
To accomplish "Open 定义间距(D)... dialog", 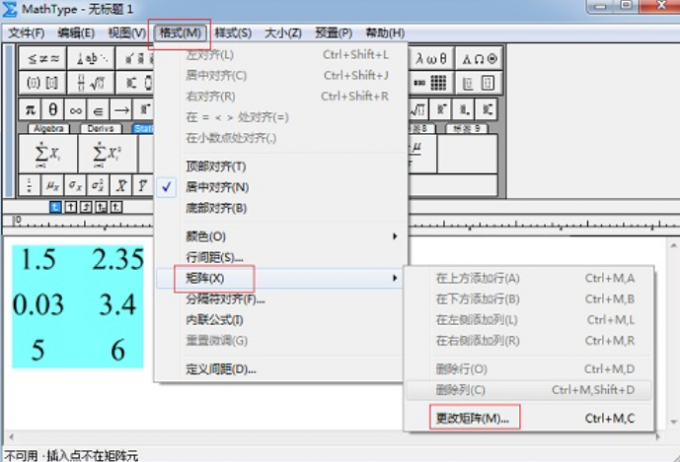I will click(281, 369).
